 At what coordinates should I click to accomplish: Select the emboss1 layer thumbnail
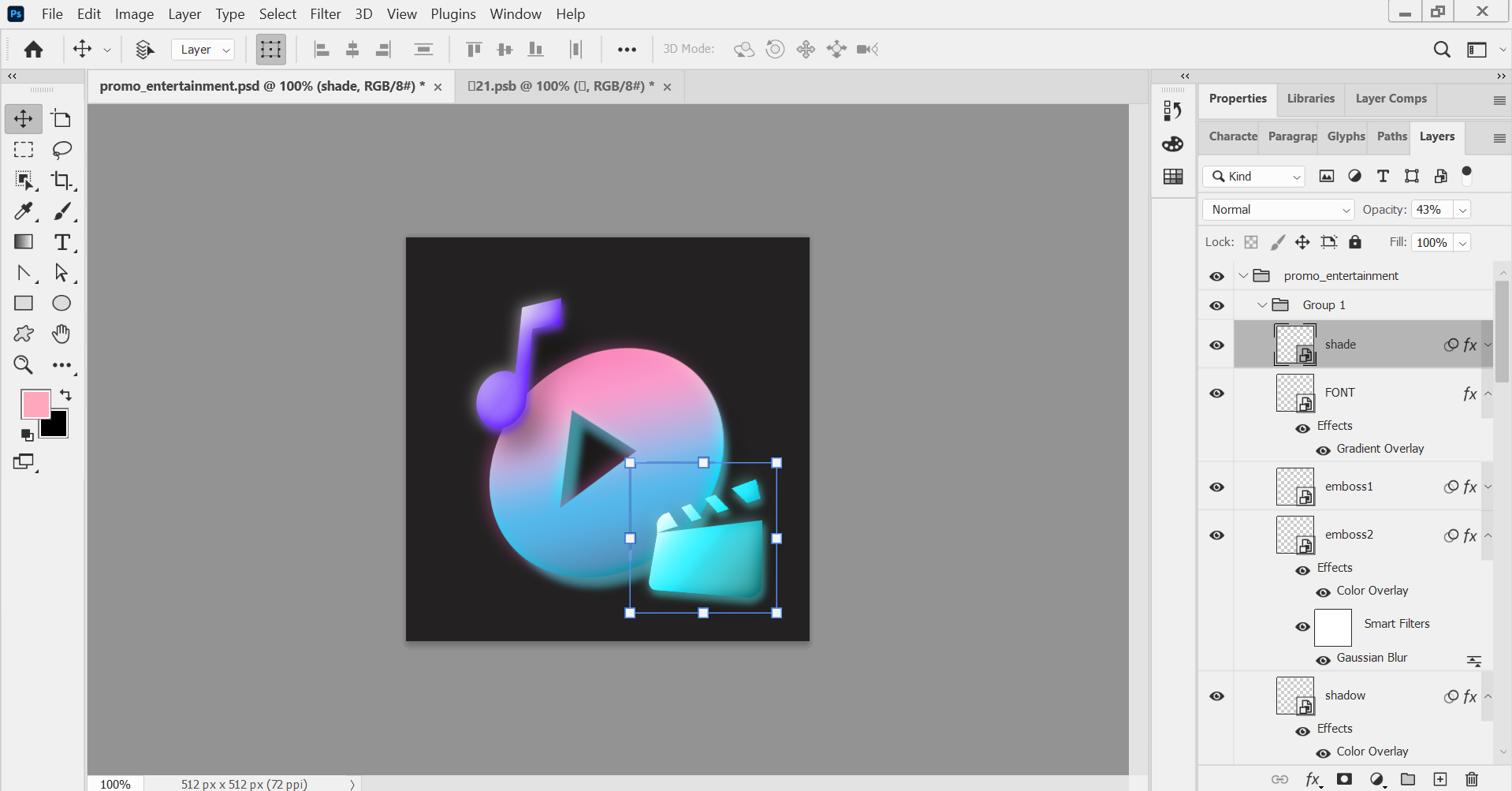click(1294, 487)
